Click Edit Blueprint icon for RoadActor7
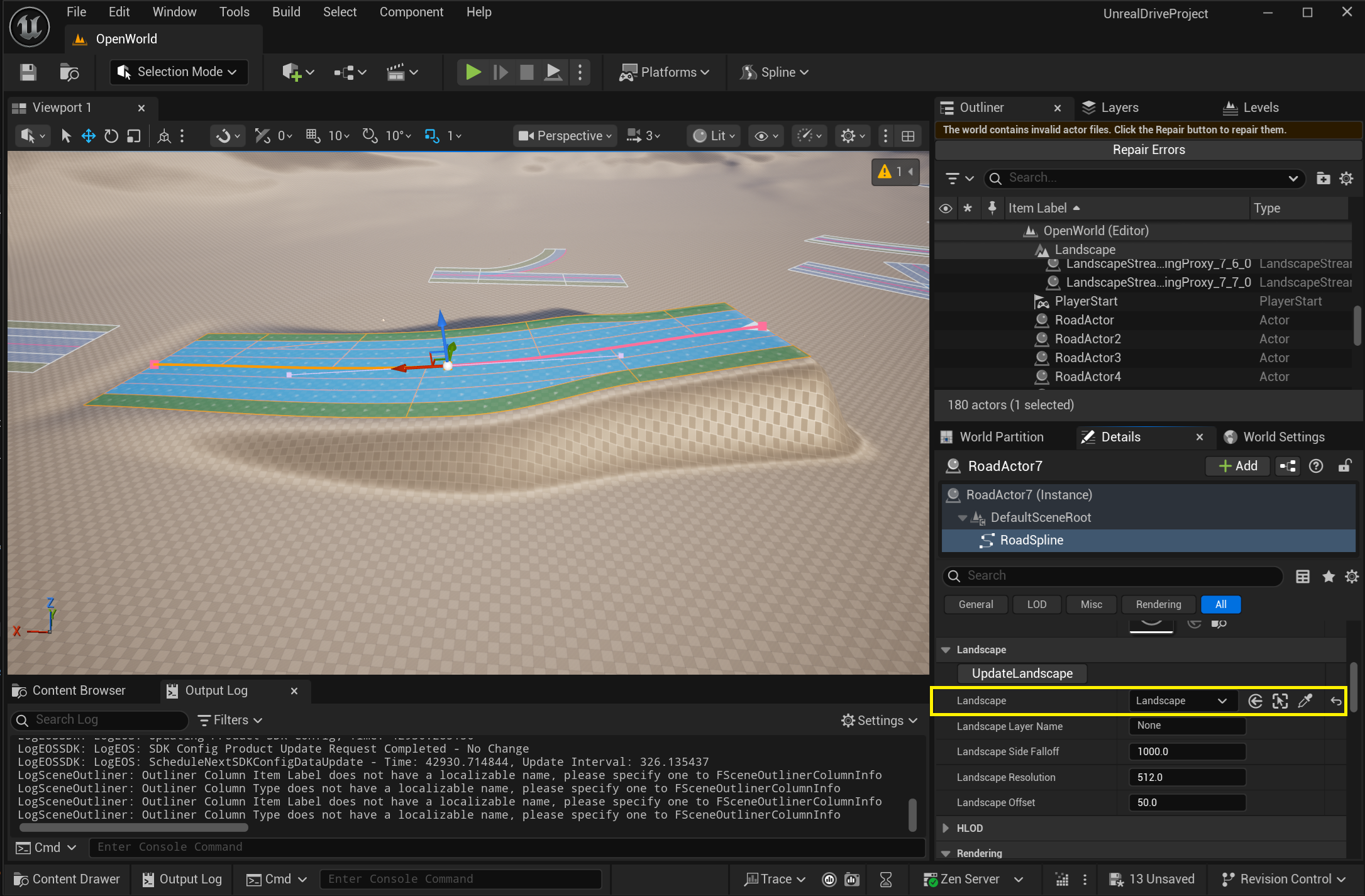Viewport: 1365px width, 896px height. pyautogui.click(x=1288, y=466)
